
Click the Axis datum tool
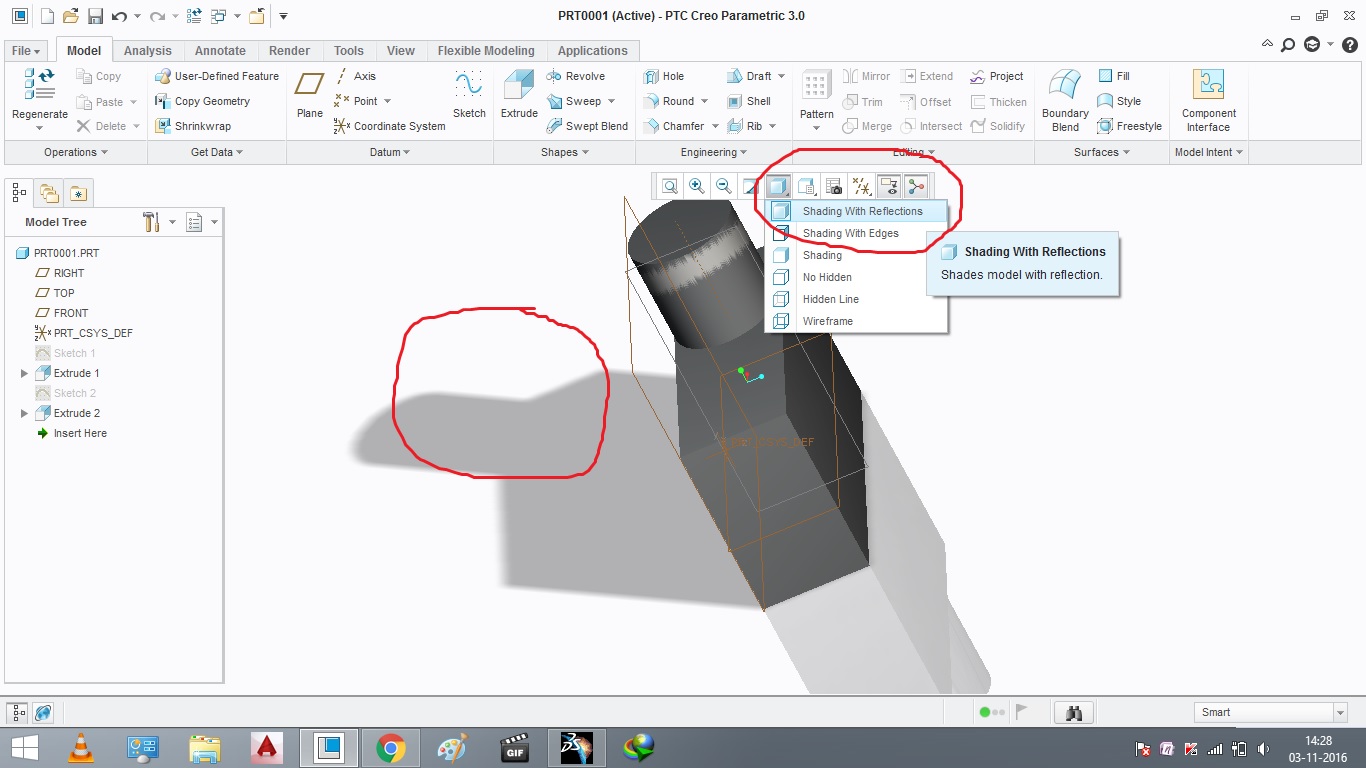click(355, 76)
